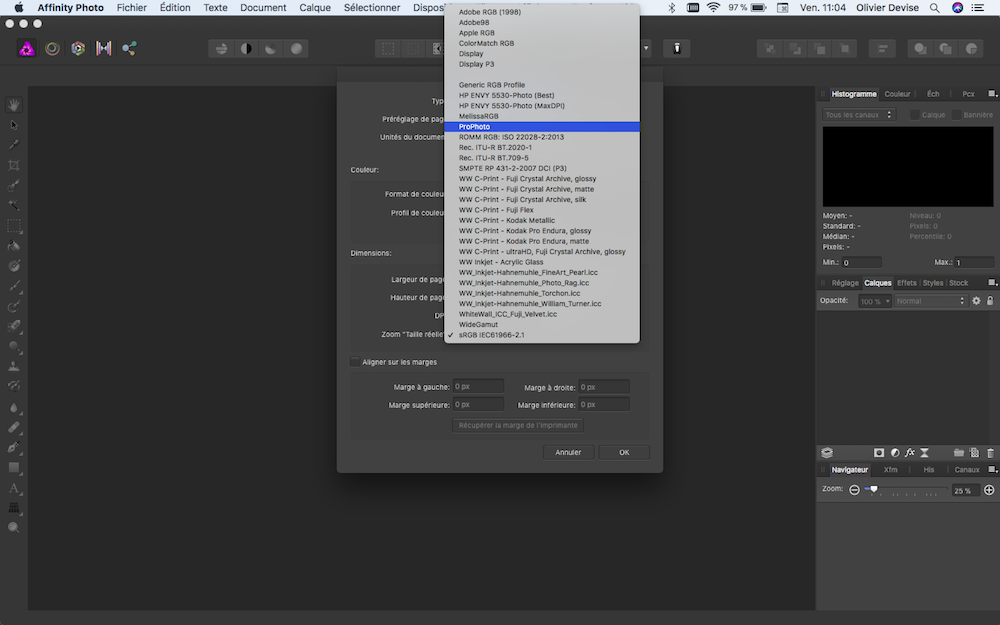Select the Mesh Warp tool
The height and width of the screenshot is (625, 1000).
click(x=13, y=508)
